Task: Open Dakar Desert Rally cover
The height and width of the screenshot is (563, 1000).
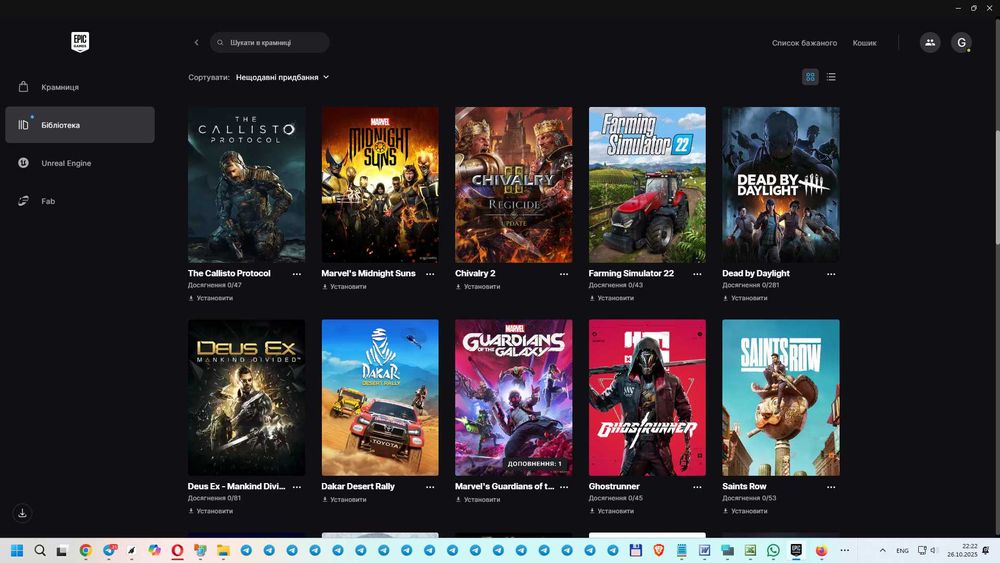Action: tap(380, 398)
